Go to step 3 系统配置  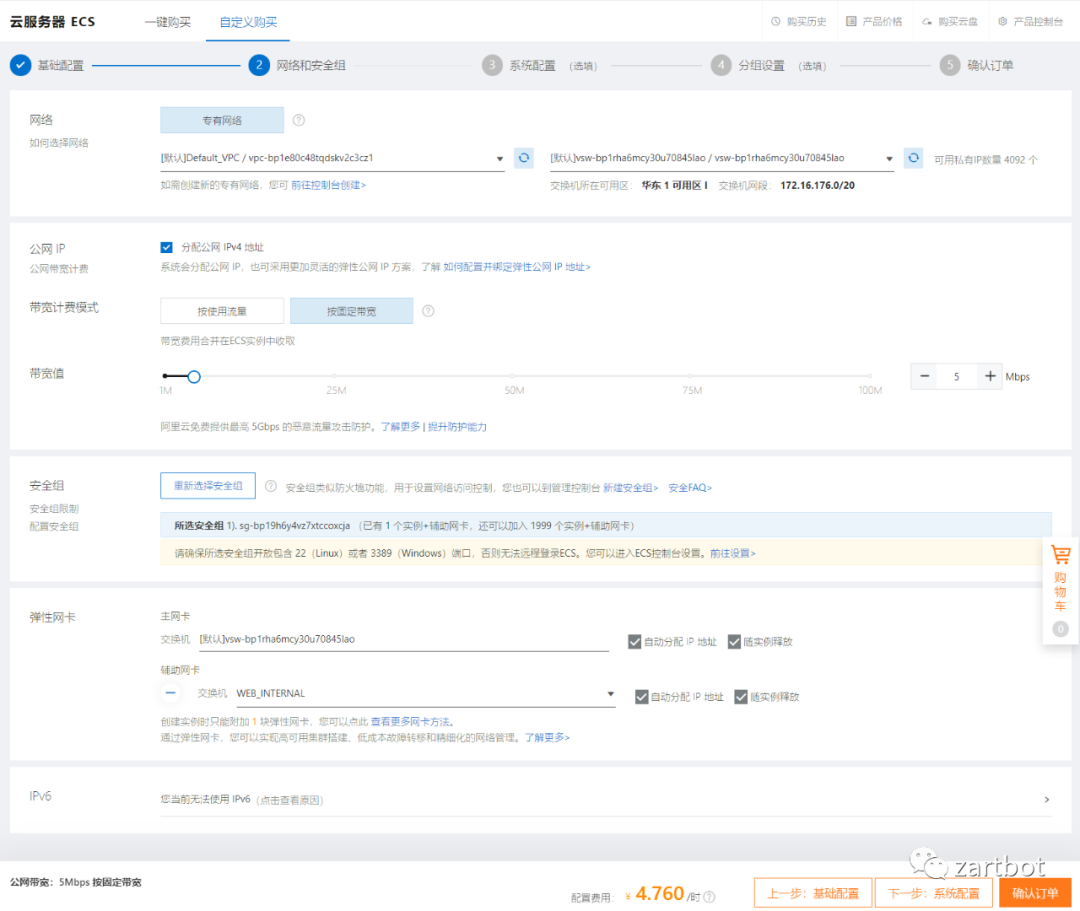(x=539, y=65)
